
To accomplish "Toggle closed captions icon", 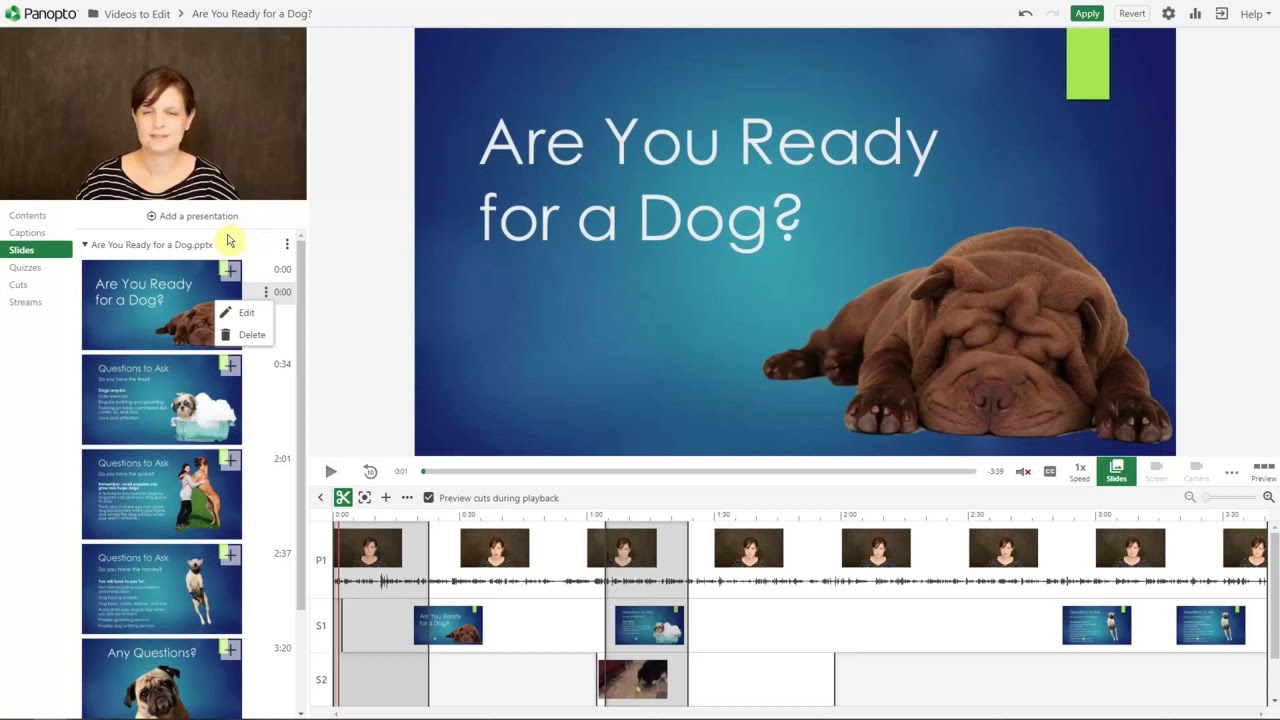I will click(1050, 471).
